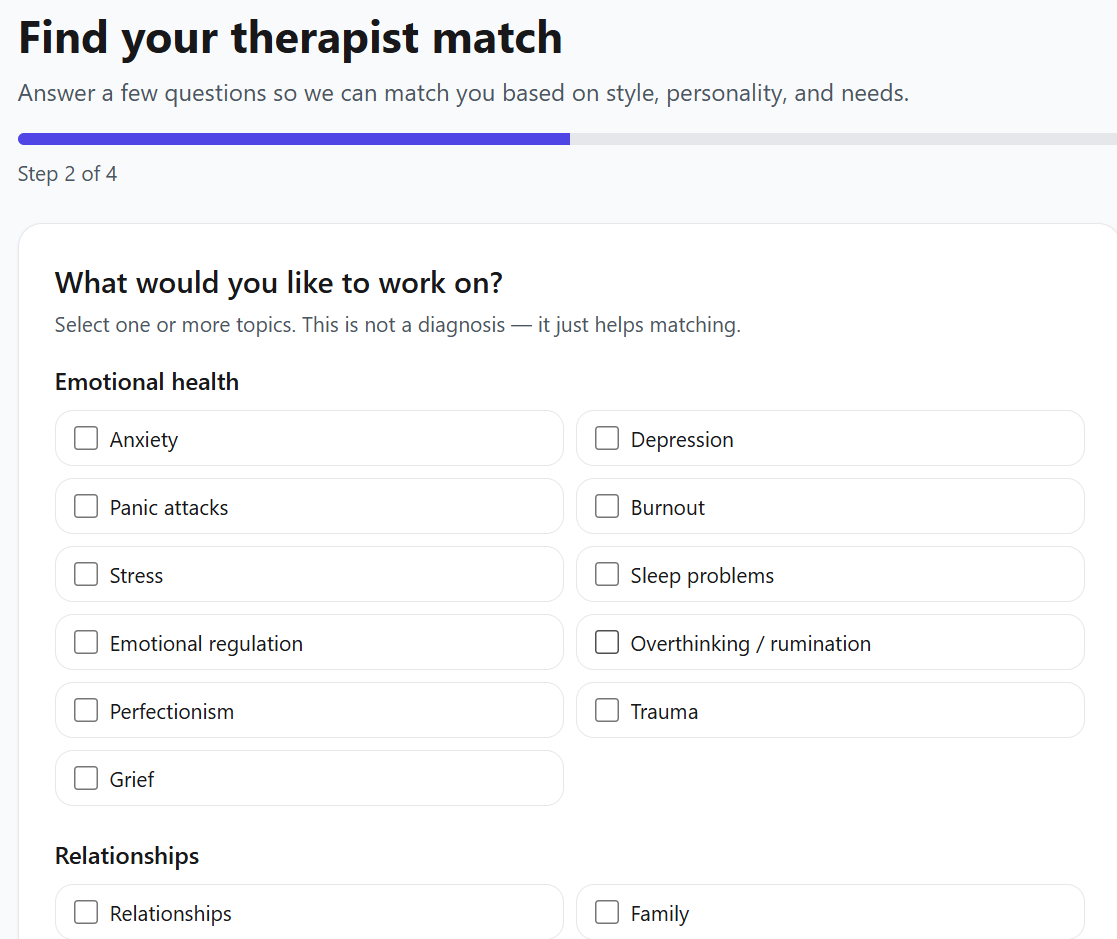Click the Emotional health section heading
Screen dimensions: 1117x939
[147, 382]
